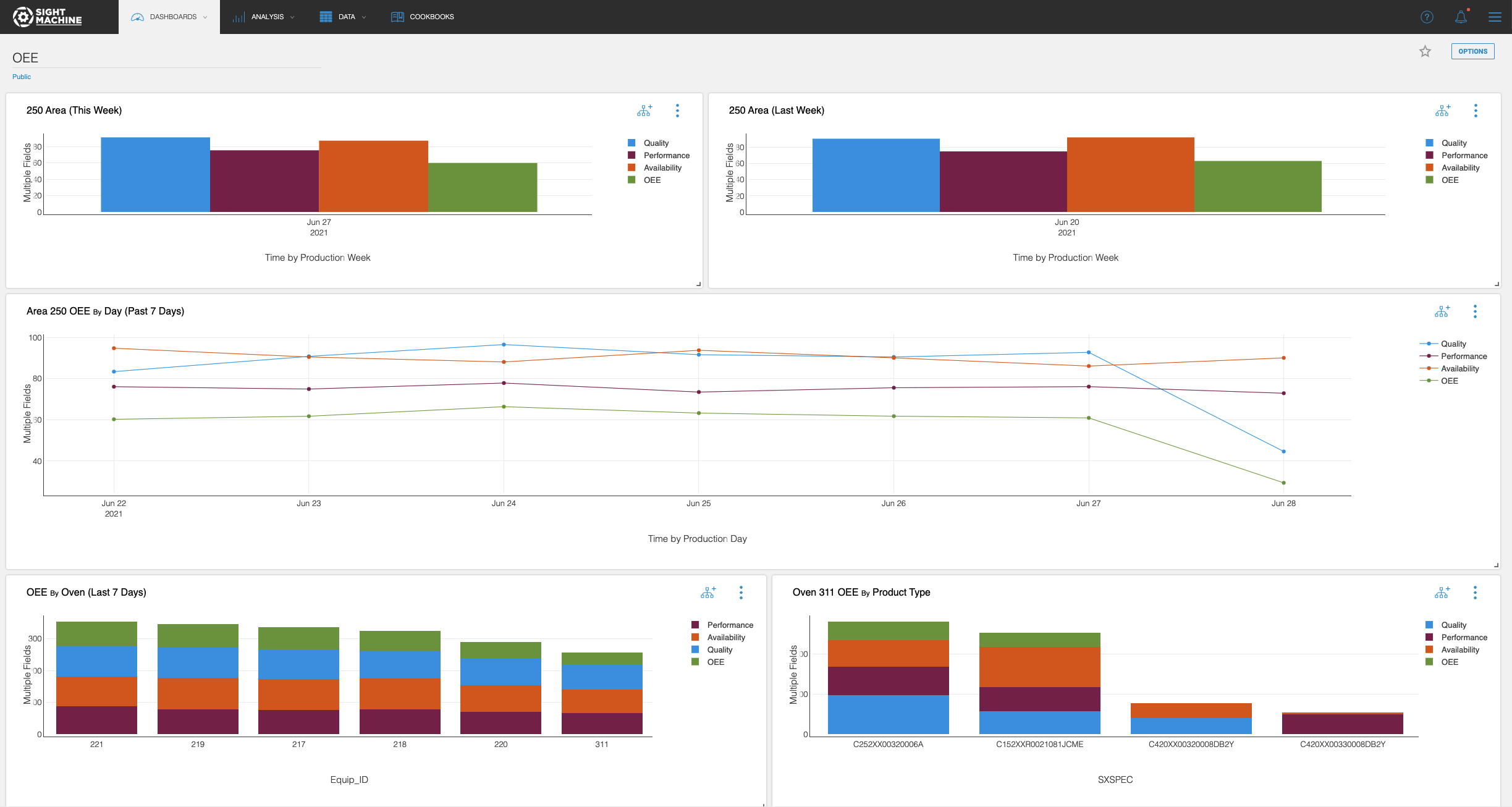Open the kebab menu on Area 250 OEE By Day

[x=1475, y=311]
